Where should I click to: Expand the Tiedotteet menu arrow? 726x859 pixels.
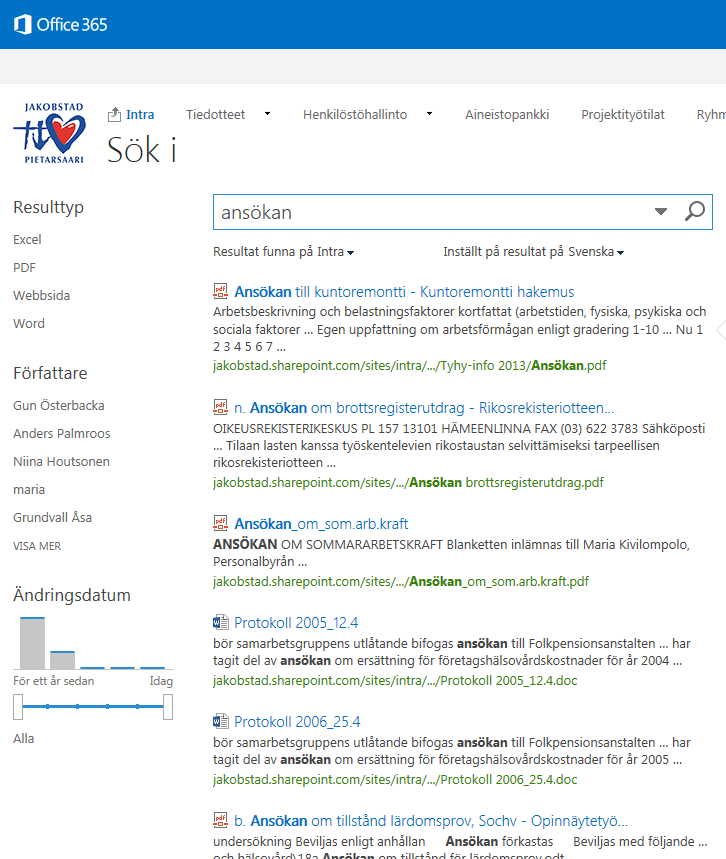(267, 114)
